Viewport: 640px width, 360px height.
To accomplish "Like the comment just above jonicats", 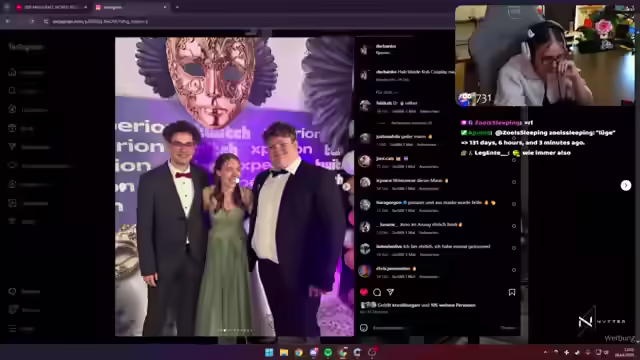I will [x=514, y=138].
